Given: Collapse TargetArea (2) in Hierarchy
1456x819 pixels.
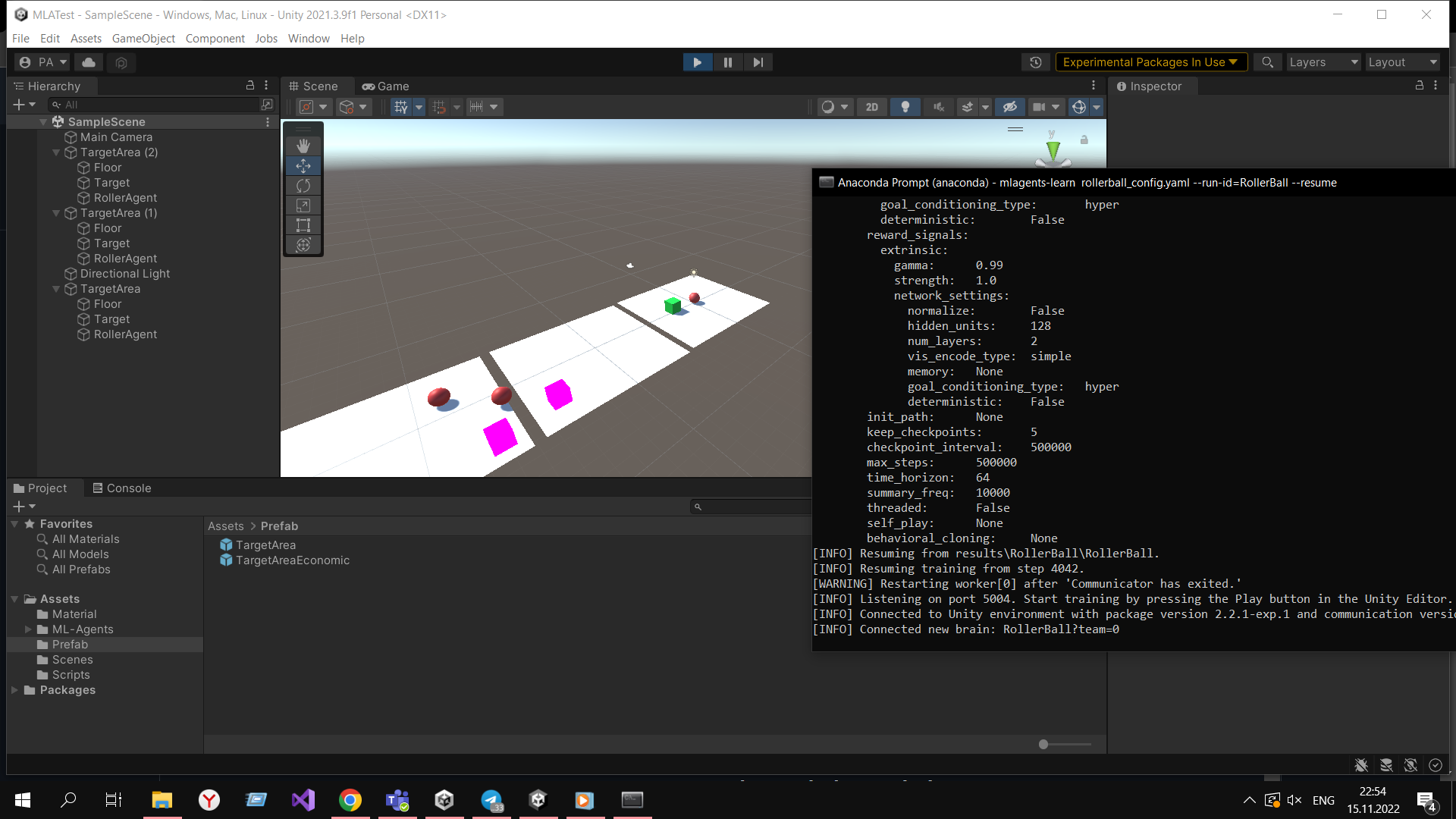Looking at the screenshot, I should point(56,152).
